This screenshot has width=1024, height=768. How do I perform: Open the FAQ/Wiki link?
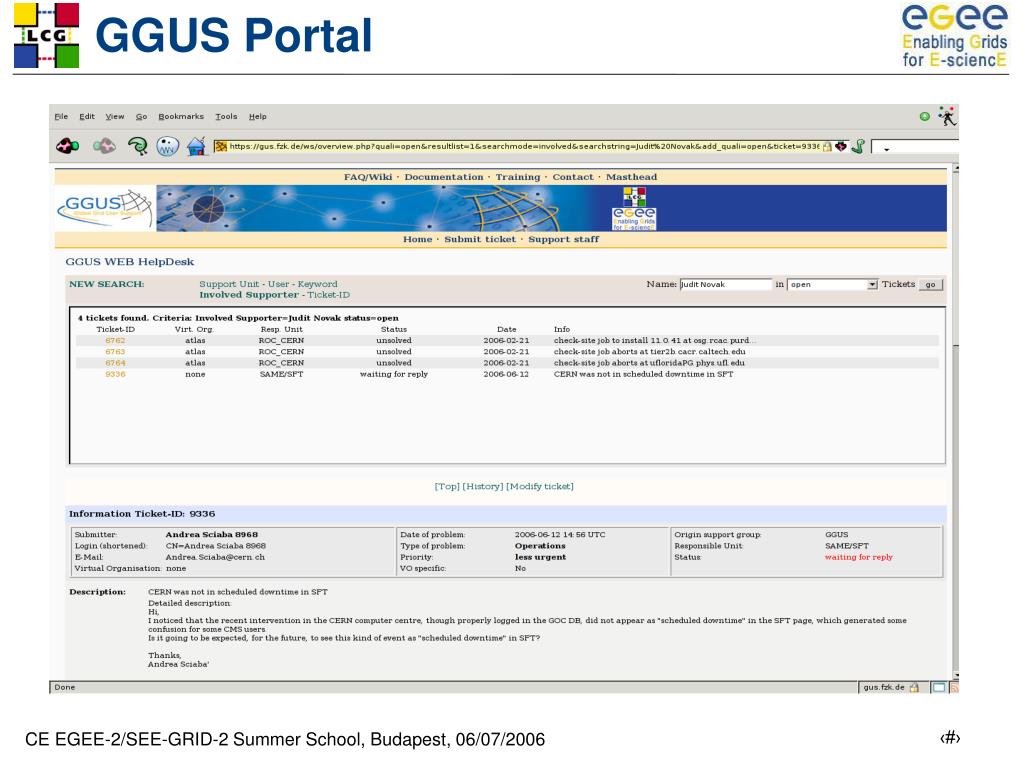pos(368,177)
